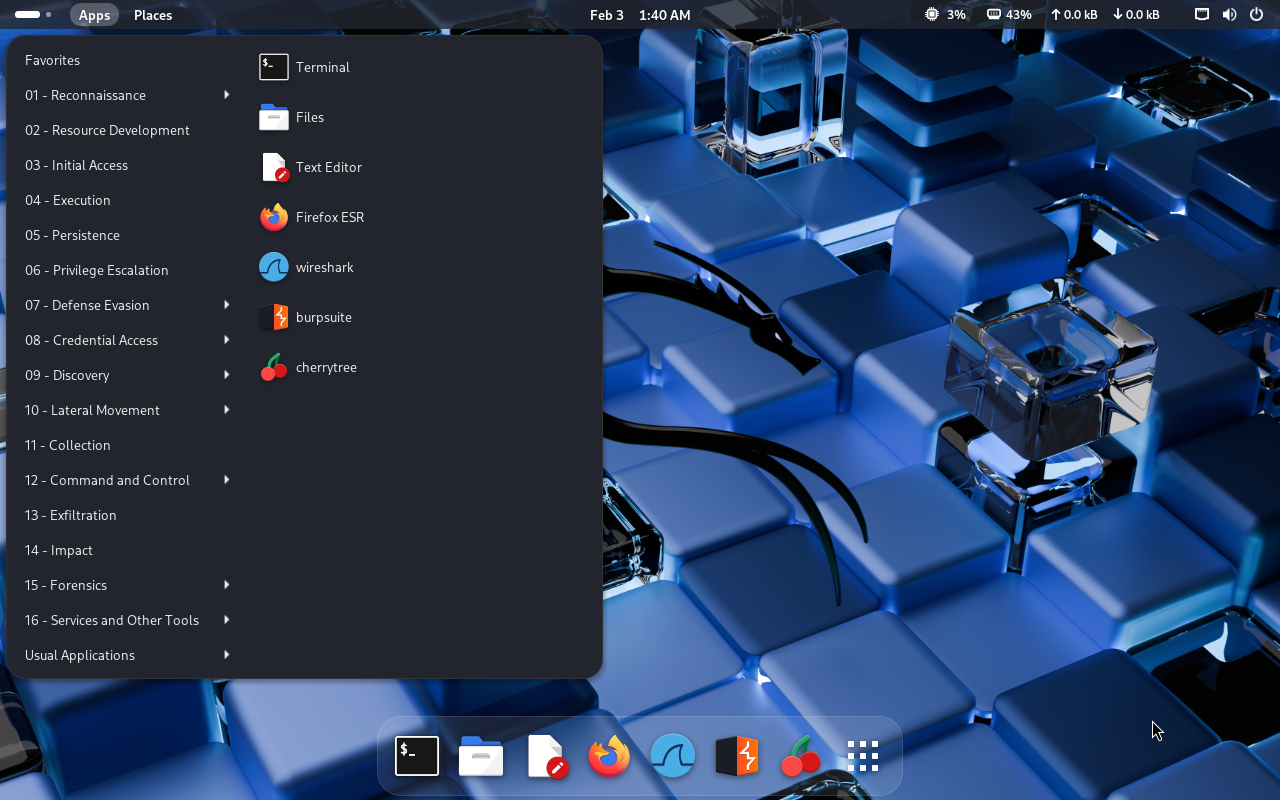The width and height of the screenshot is (1280, 800).
Task: Launch burpsuite from Favorites list
Action: pos(322,317)
